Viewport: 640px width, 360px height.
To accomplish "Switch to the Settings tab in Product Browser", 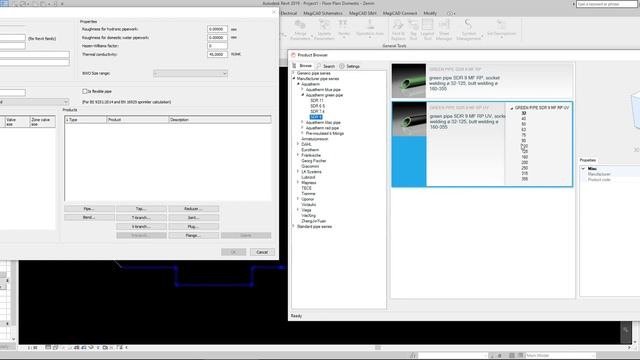I will pyautogui.click(x=353, y=66).
